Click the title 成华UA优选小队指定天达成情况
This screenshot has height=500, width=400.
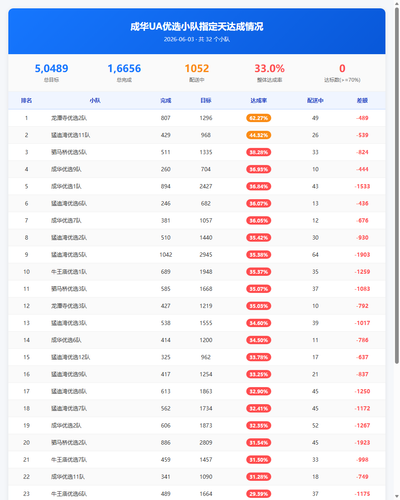pos(197,27)
